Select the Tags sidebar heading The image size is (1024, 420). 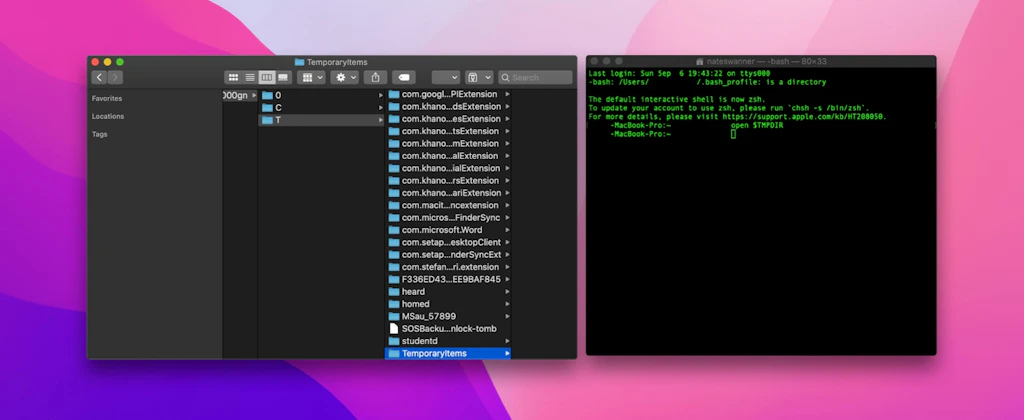click(99, 134)
